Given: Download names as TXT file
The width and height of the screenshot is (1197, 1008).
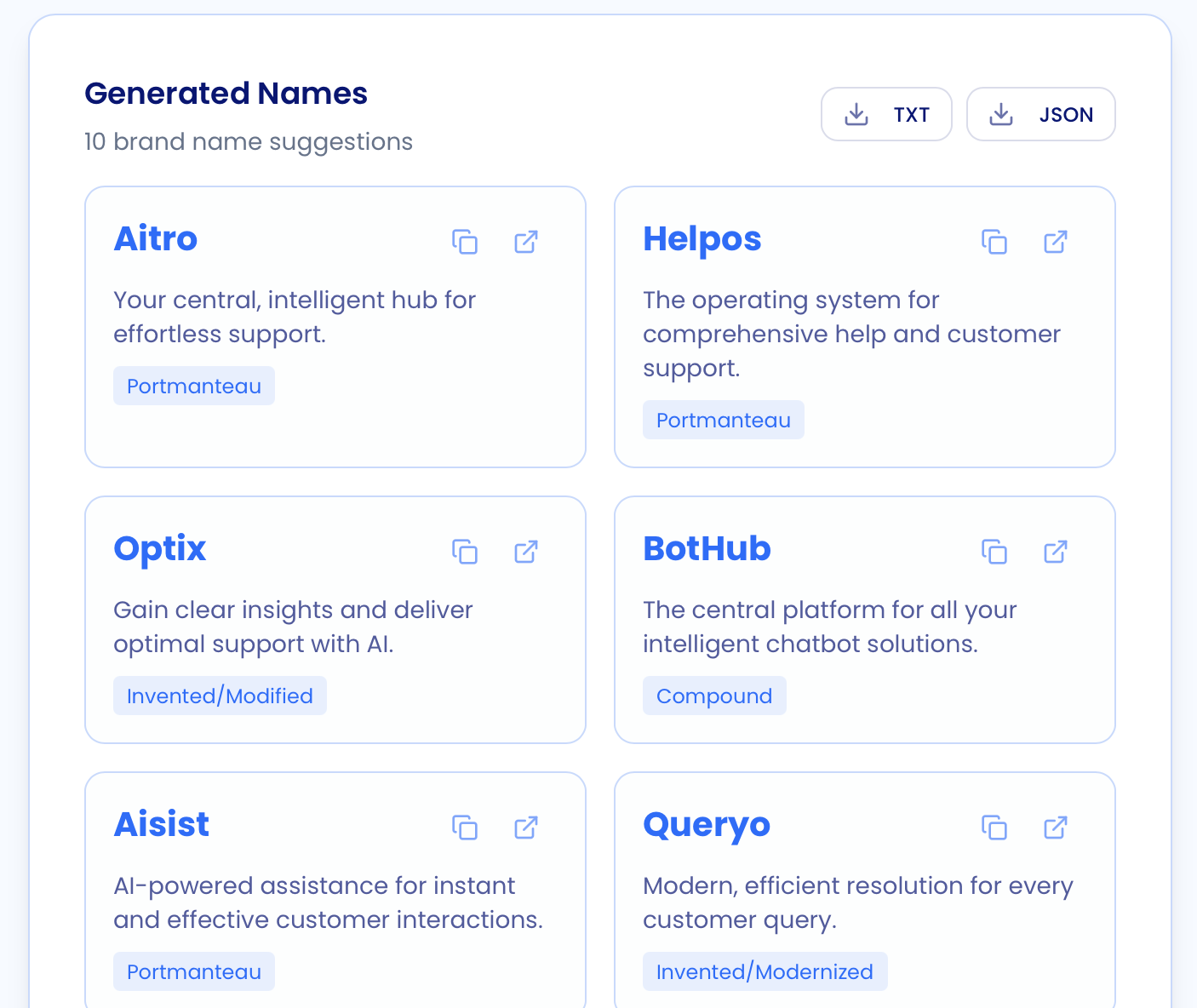Looking at the screenshot, I should (x=886, y=114).
